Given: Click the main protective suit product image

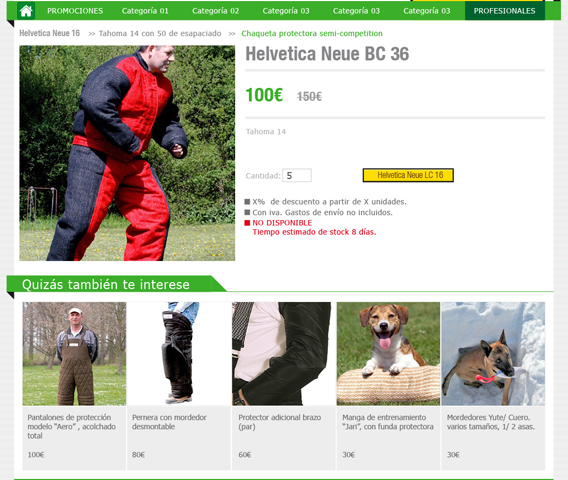Looking at the screenshot, I should tap(127, 153).
